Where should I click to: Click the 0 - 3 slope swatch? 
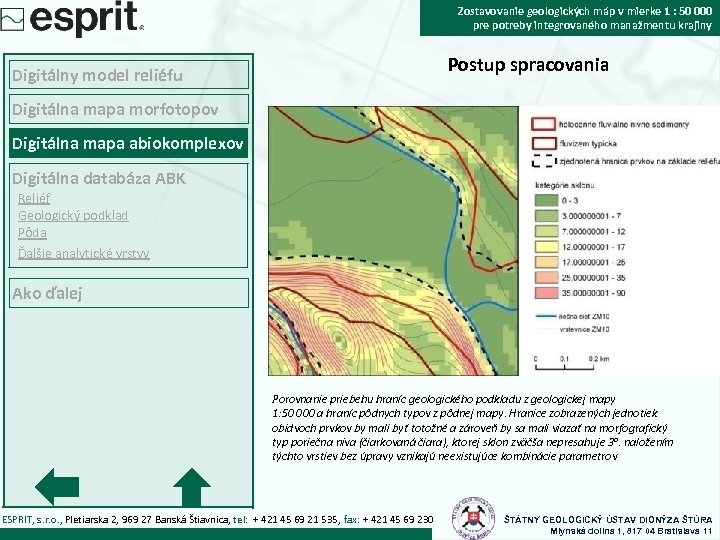546,201
